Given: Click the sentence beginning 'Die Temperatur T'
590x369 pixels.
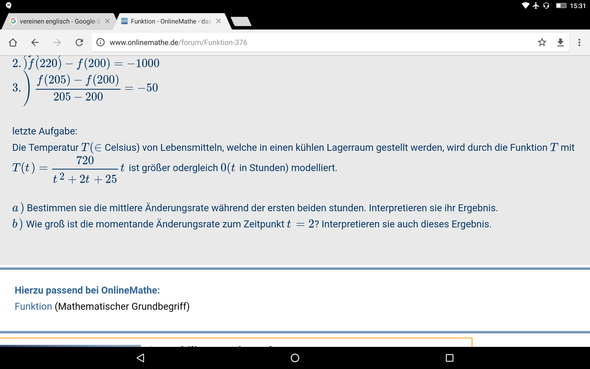Looking at the screenshot, I should [293, 147].
